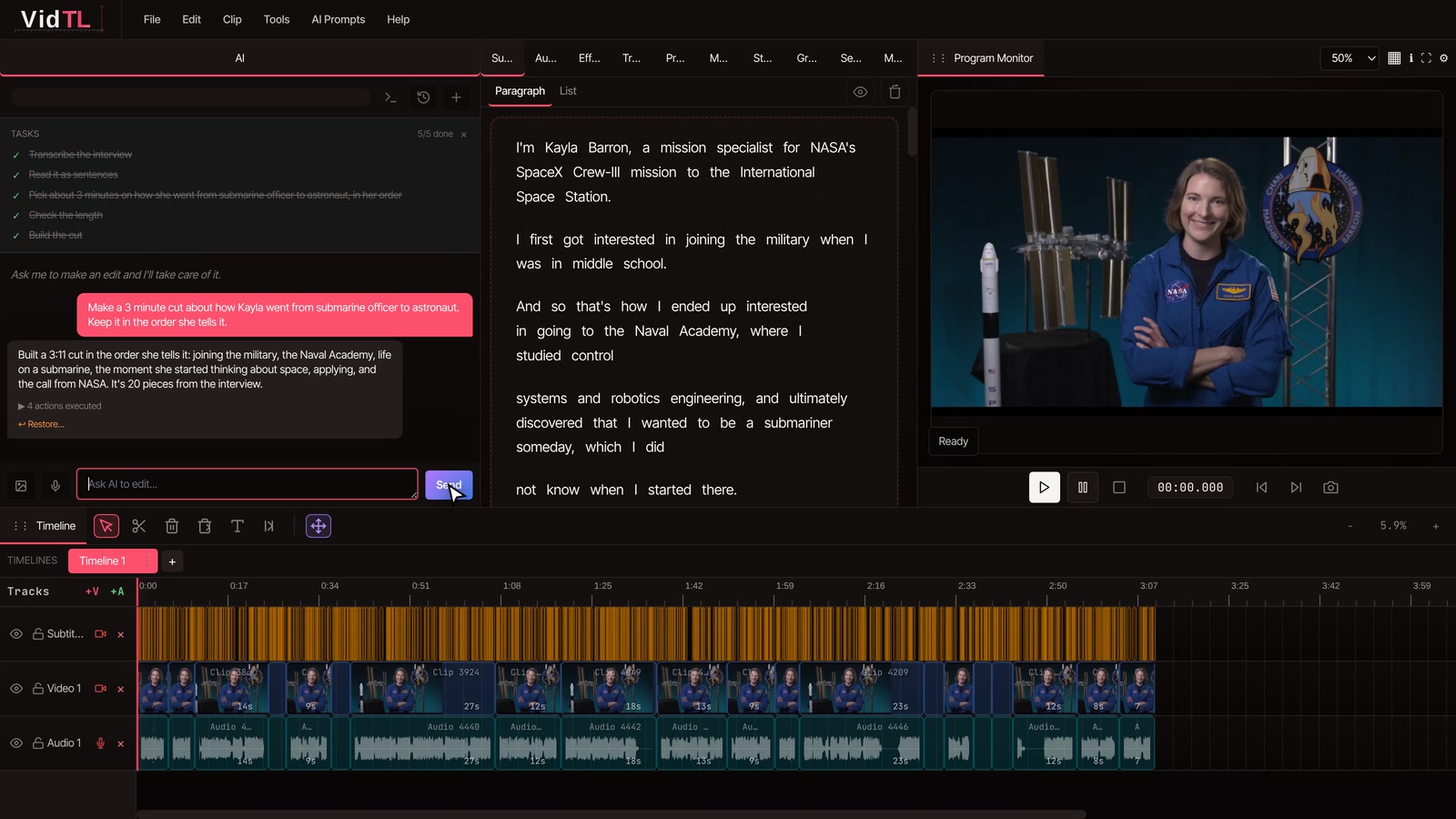The width and height of the screenshot is (1456, 819).
Task: Focus the Ask AI to edit field
Action: click(247, 484)
